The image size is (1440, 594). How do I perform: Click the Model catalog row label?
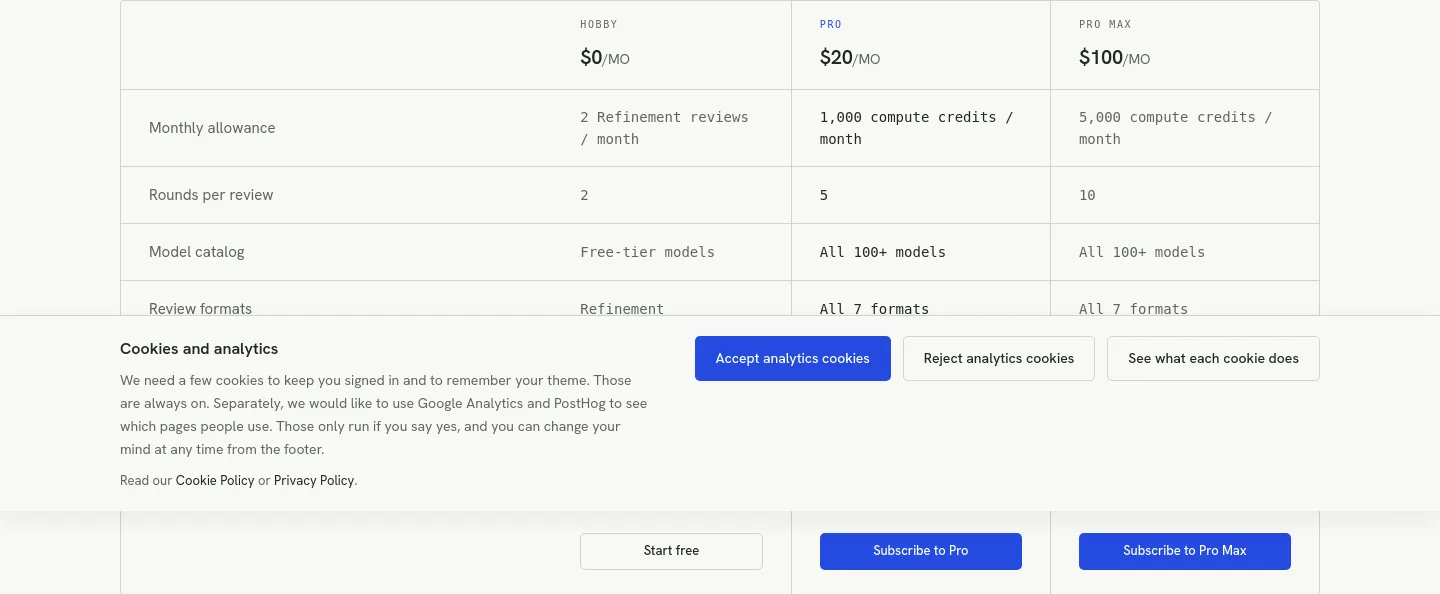(x=196, y=252)
